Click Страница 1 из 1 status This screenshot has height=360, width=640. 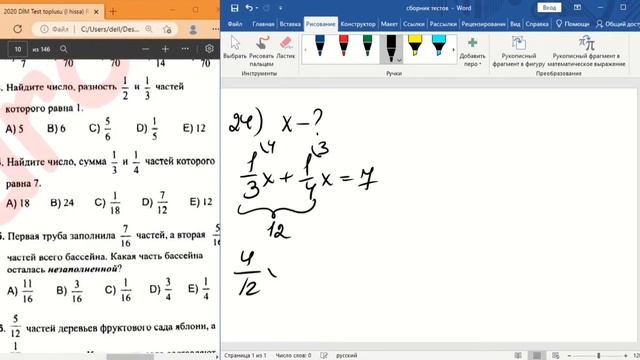coord(245,356)
